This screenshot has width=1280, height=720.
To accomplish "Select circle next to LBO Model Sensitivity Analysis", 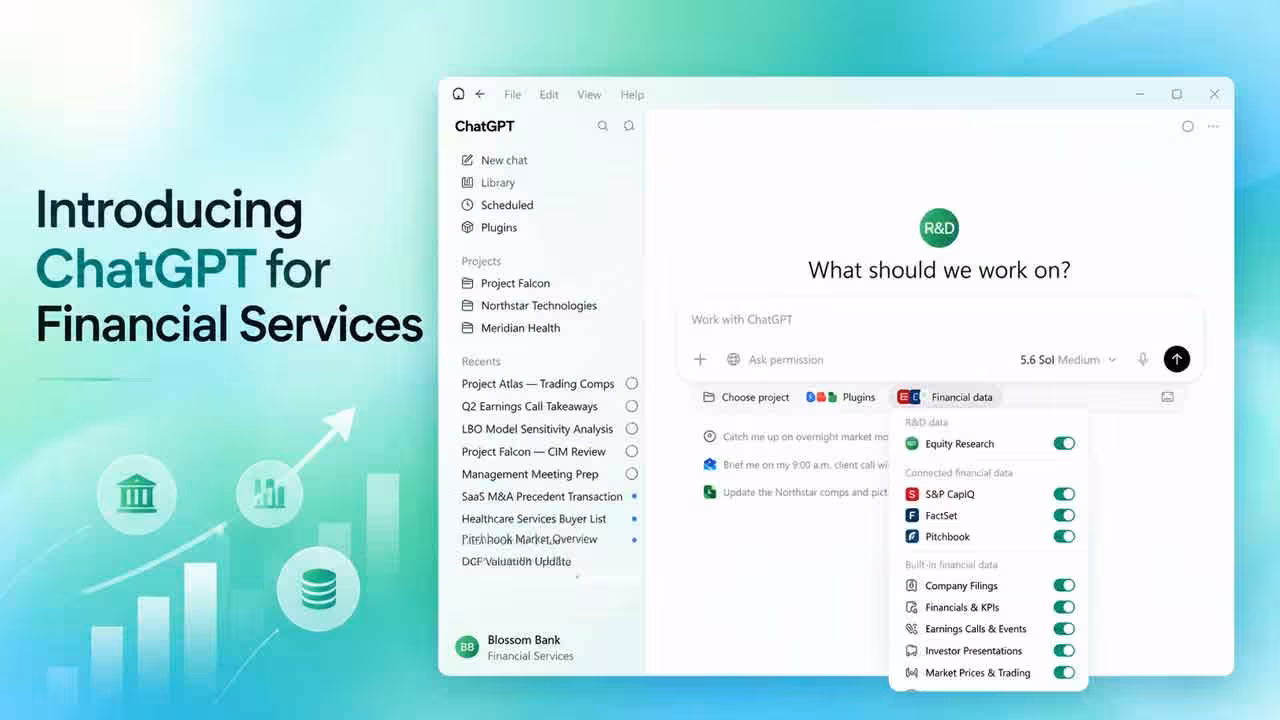I will (x=631, y=428).
